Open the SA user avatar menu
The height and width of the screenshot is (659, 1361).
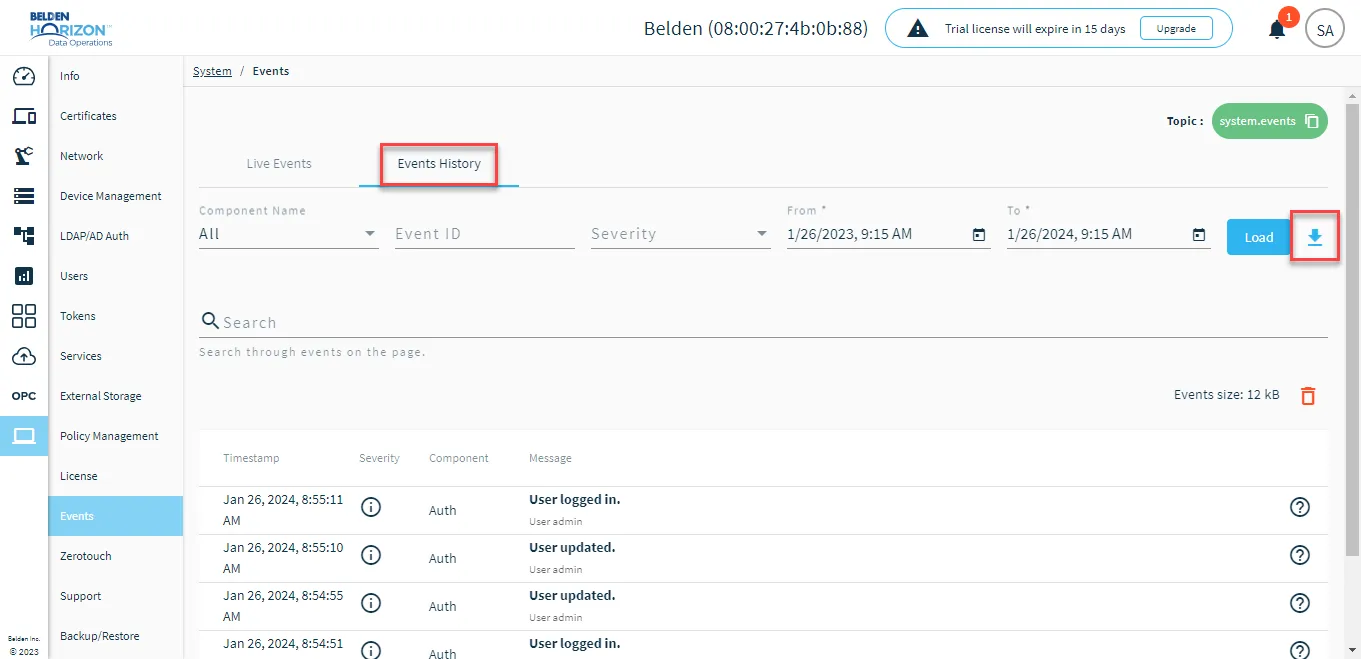[1325, 30]
